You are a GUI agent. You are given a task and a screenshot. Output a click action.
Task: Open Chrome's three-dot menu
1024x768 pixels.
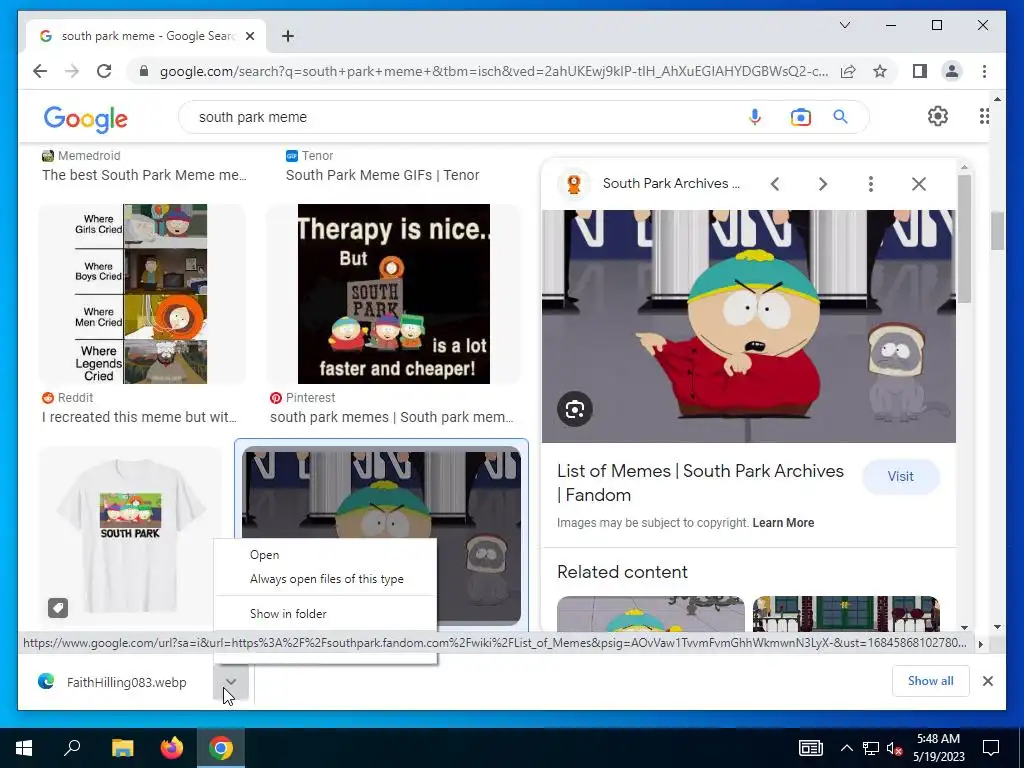pyautogui.click(x=984, y=71)
